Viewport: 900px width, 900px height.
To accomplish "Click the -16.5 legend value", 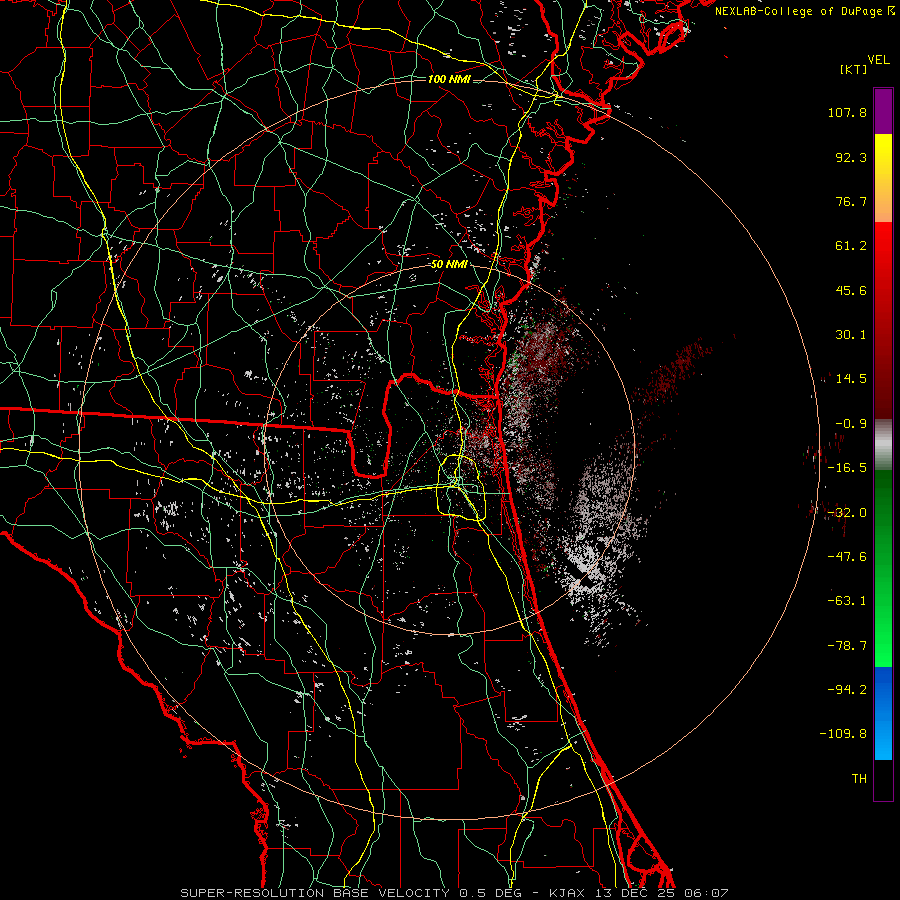I will point(847,468).
